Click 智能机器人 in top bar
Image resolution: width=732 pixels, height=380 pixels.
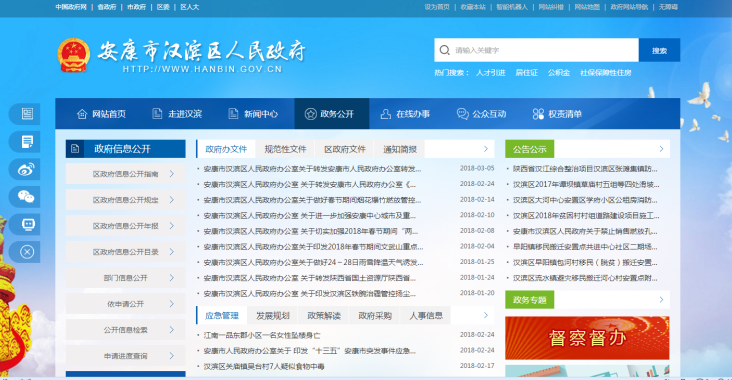[512, 7]
